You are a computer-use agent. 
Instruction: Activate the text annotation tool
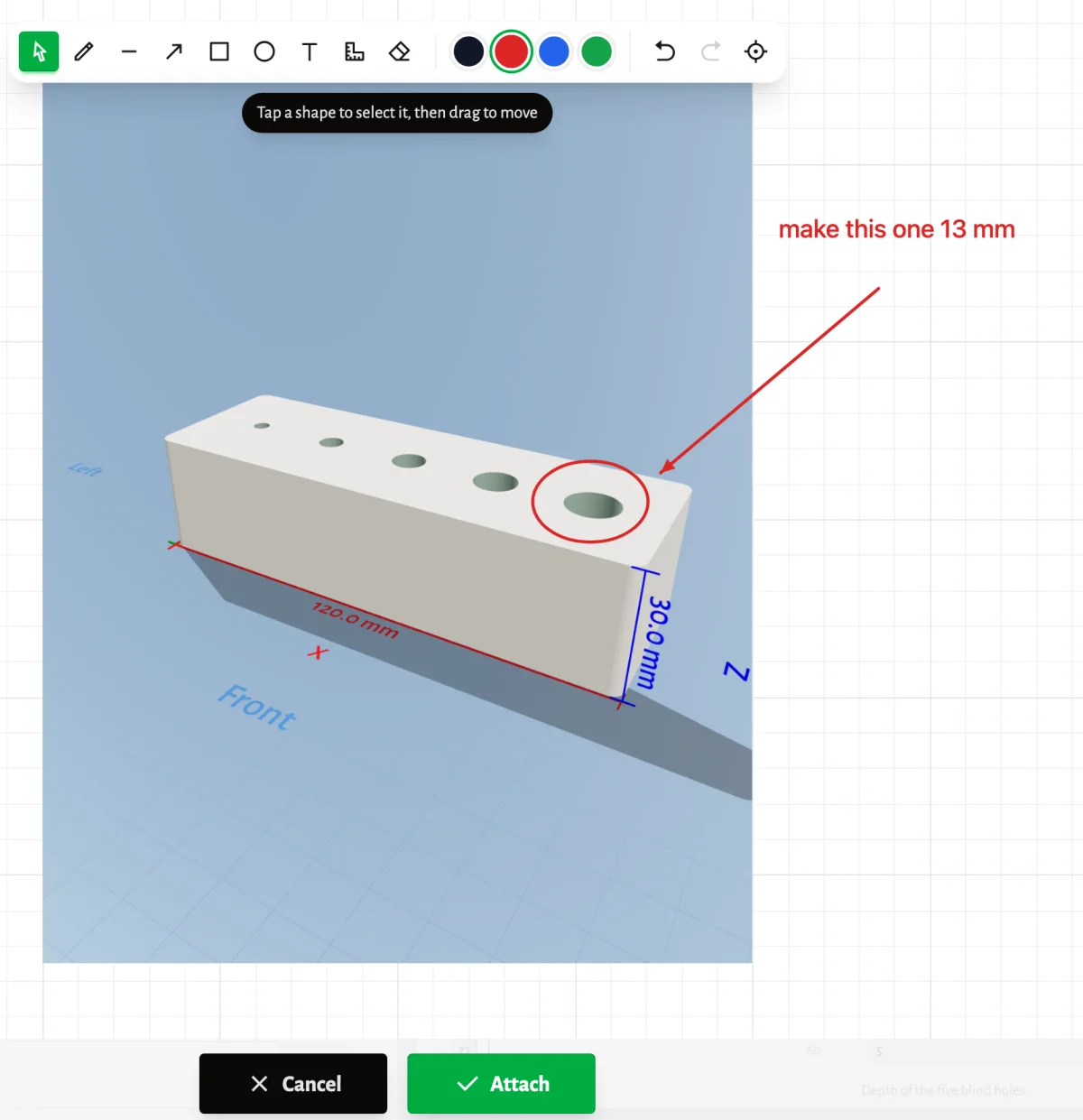tap(310, 51)
